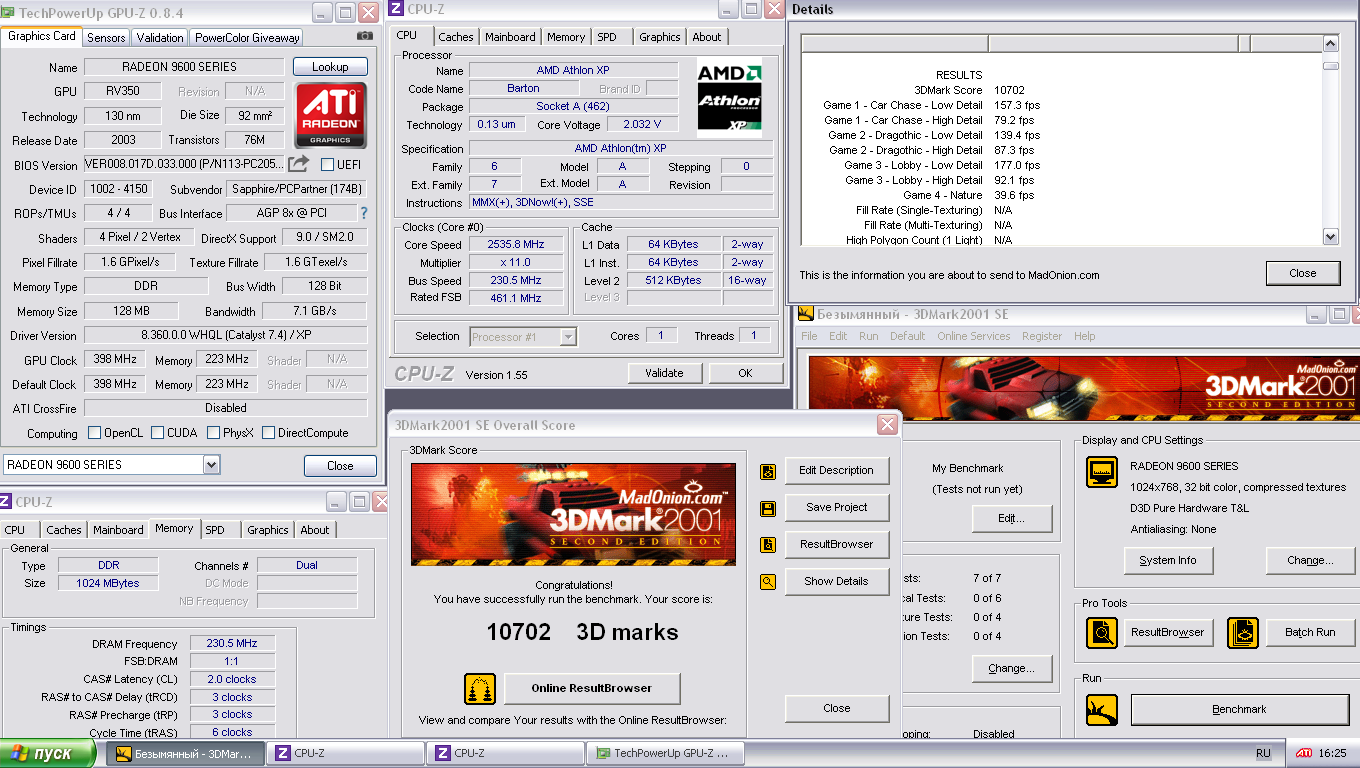Click the BIOS version share/export icon

click(299, 164)
